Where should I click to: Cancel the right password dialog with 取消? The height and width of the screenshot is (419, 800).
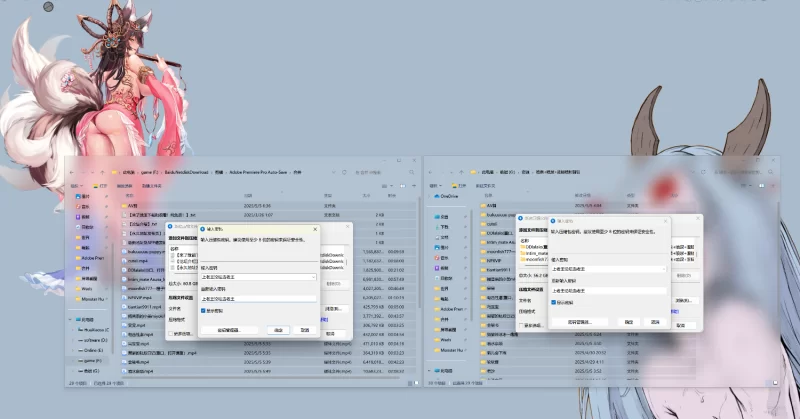[x=655, y=322]
